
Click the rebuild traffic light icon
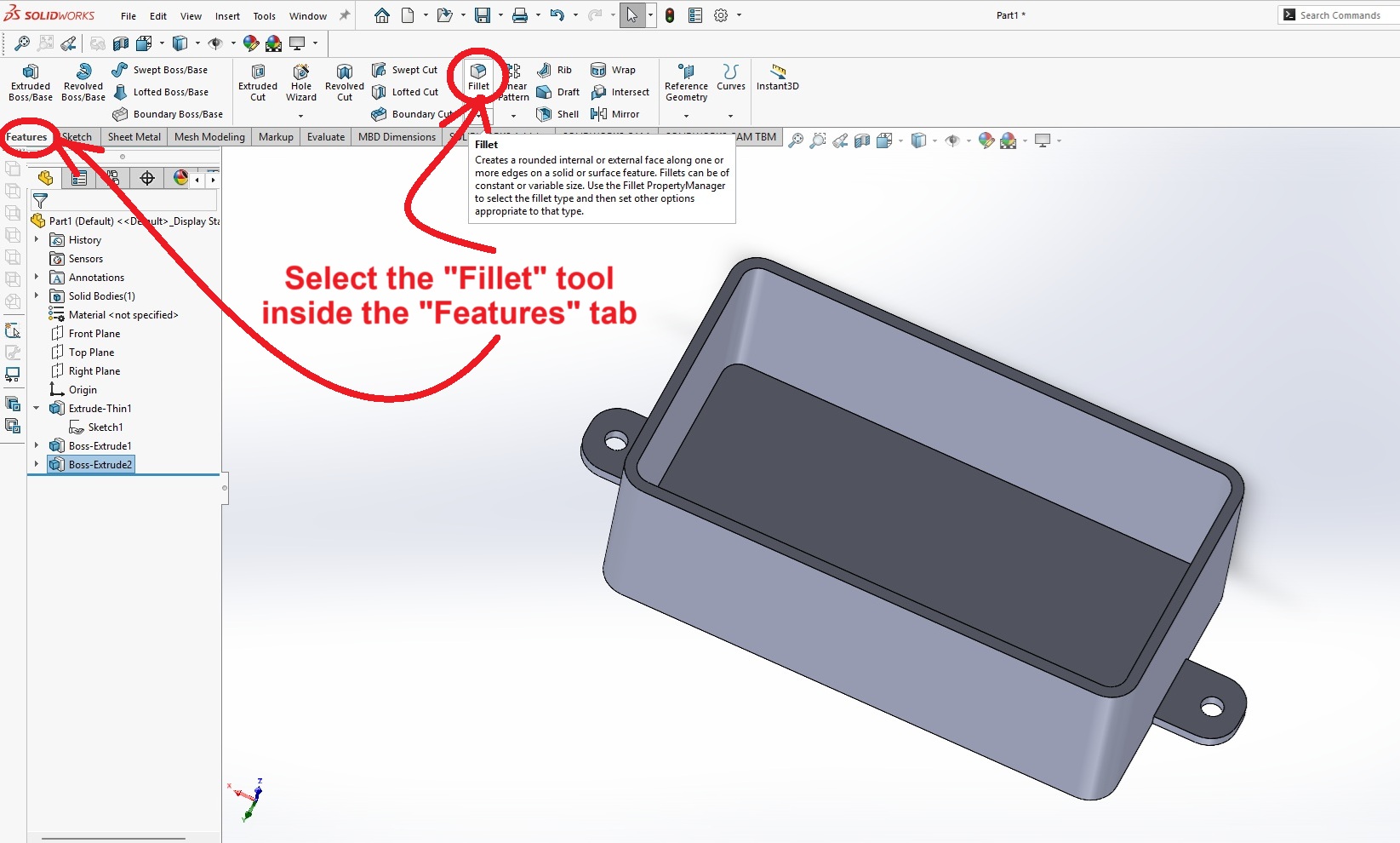(670, 15)
